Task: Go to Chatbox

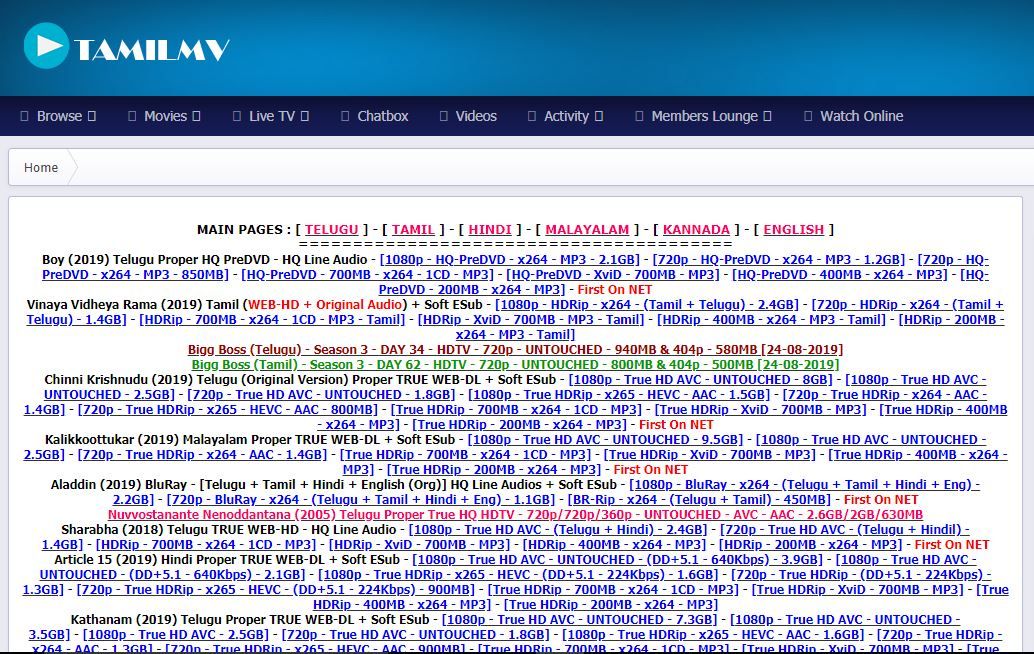Action: coord(375,116)
